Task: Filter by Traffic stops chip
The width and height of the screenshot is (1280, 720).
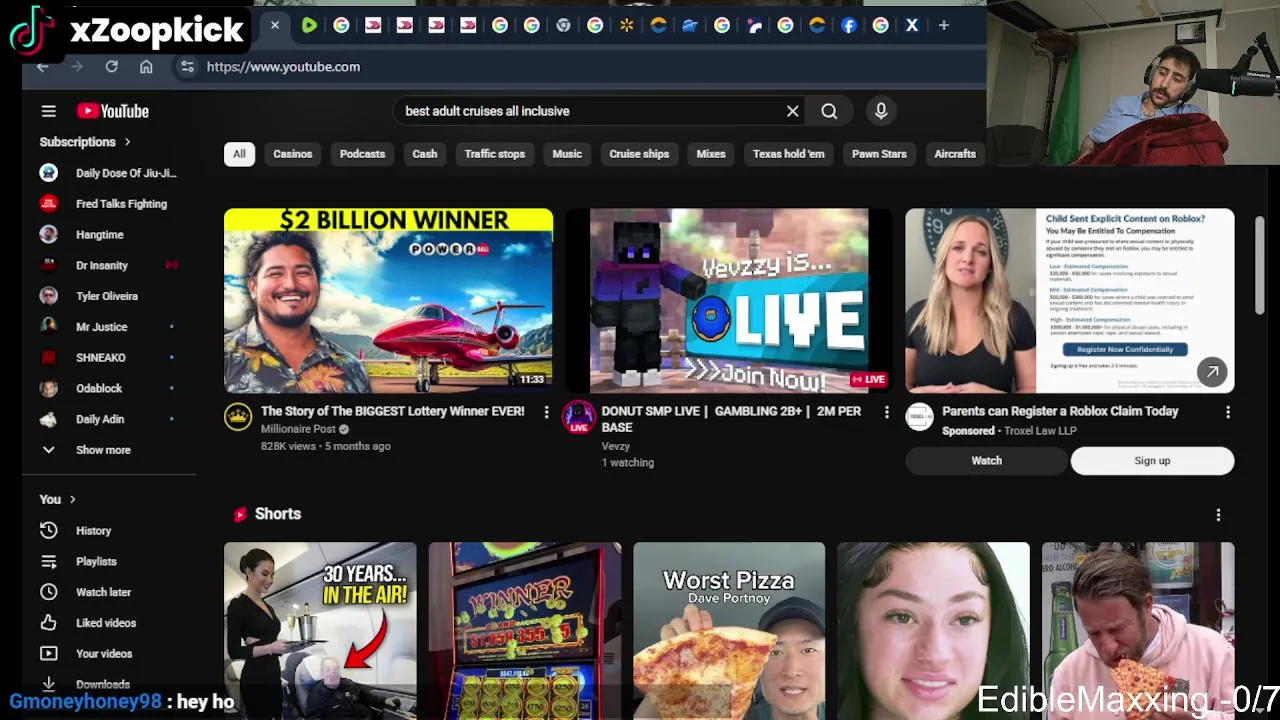Action: pyautogui.click(x=494, y=154)
